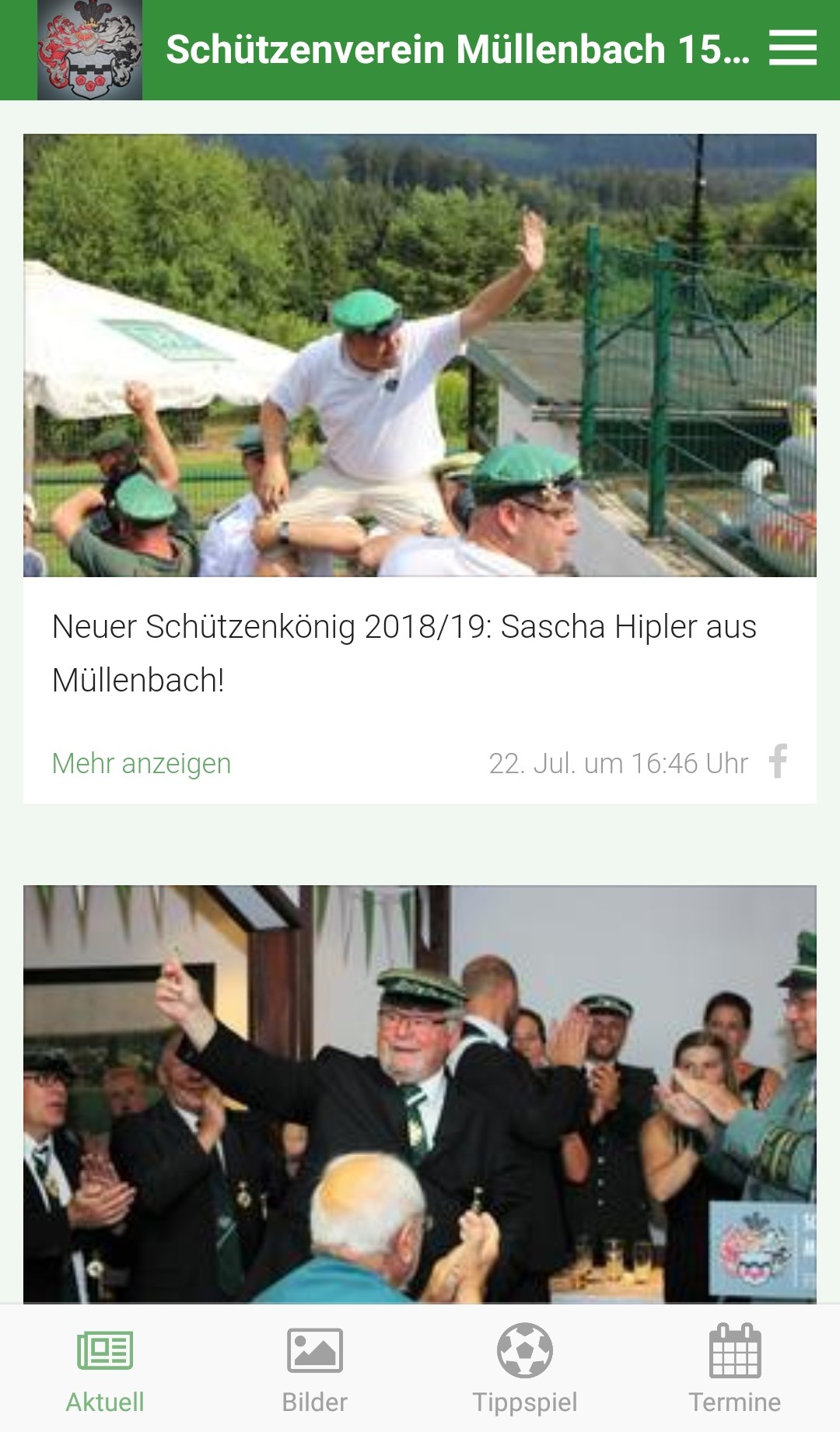This screenshot has width=840, height=1432.
Task: Select the Aktuell tab label
Action: click(x=105, y=1402)
